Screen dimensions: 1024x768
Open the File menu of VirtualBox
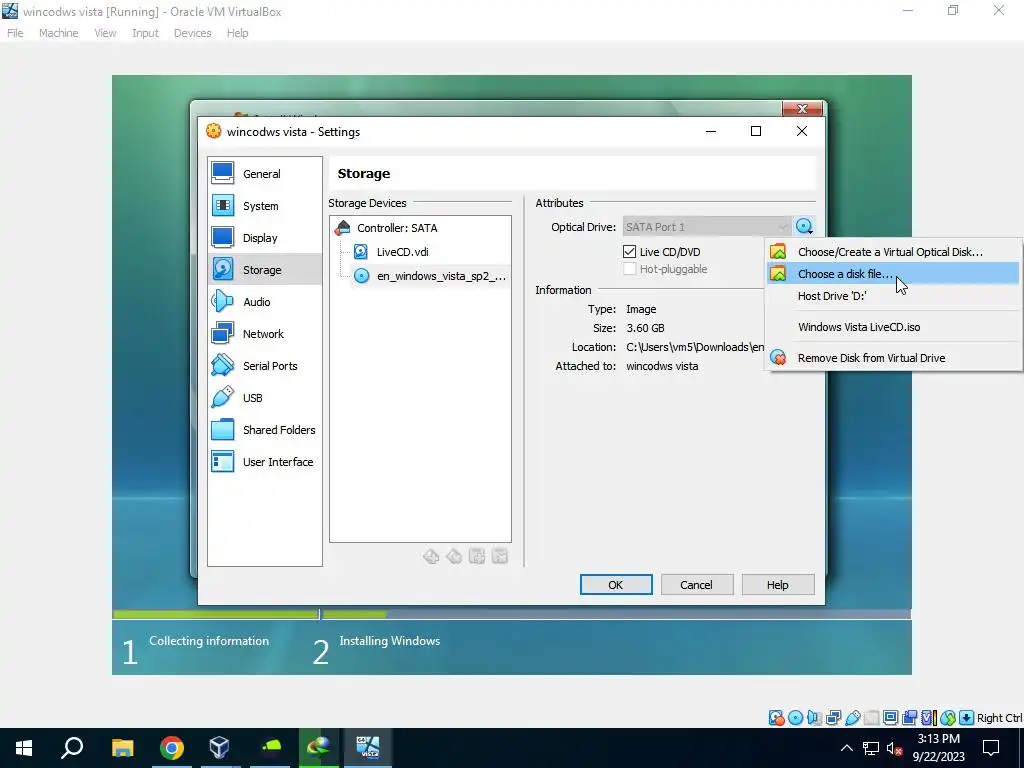(15, 33)
